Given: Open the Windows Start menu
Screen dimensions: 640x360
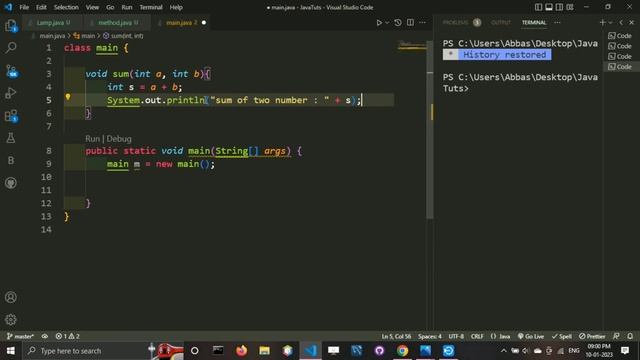Looking at the screenshot, I should click(11, 351).
